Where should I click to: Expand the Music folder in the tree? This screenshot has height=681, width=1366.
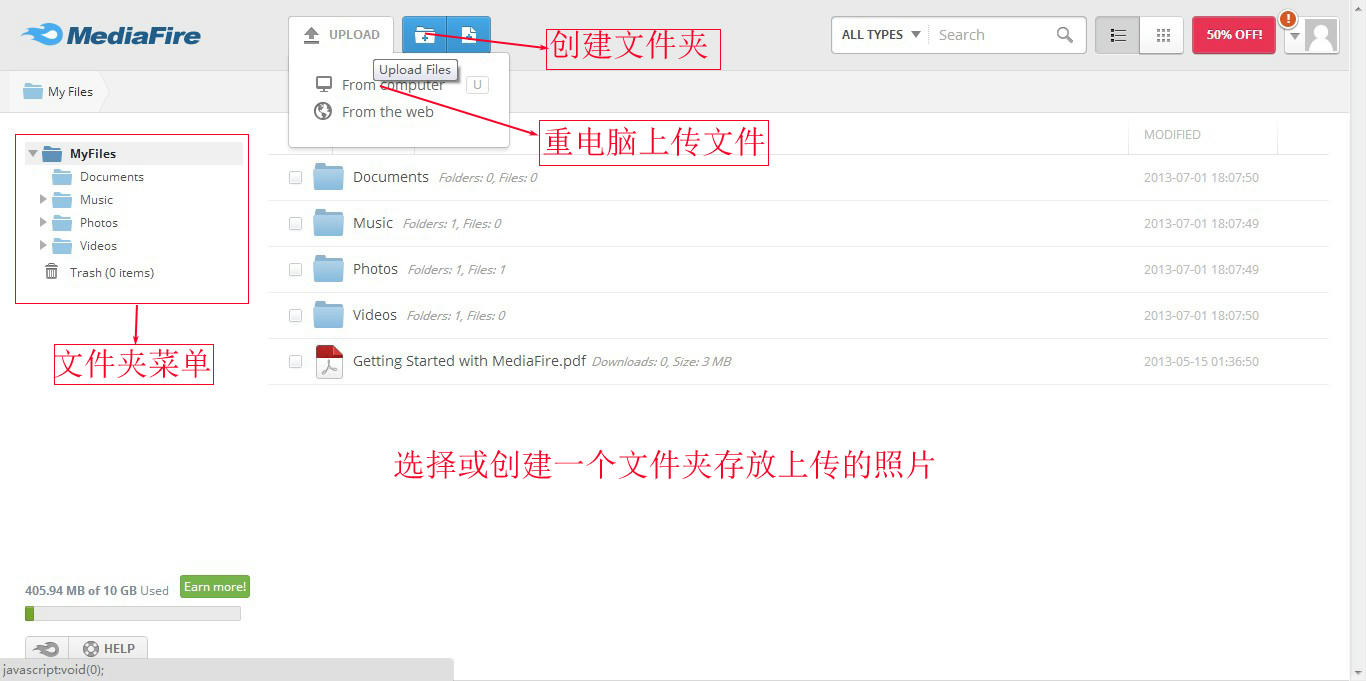(43, 199)
